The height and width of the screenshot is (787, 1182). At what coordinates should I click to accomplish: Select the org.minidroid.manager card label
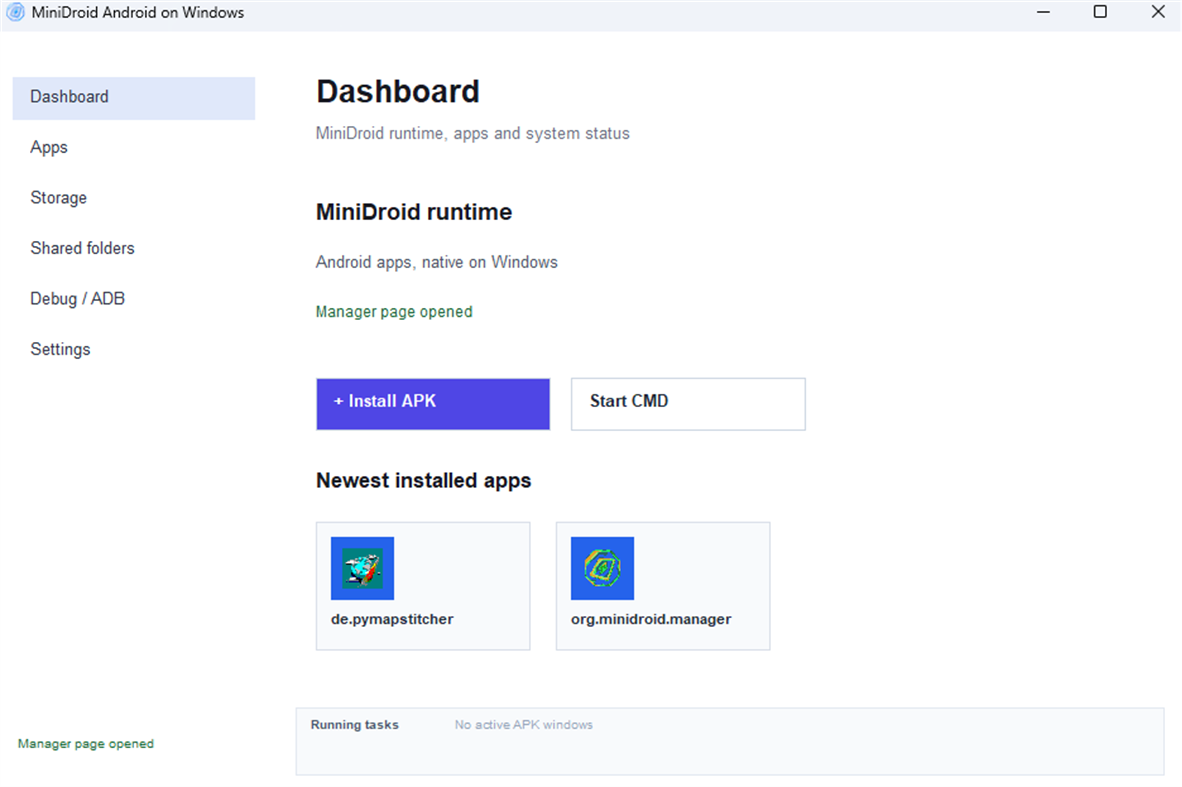click(651, 619)
